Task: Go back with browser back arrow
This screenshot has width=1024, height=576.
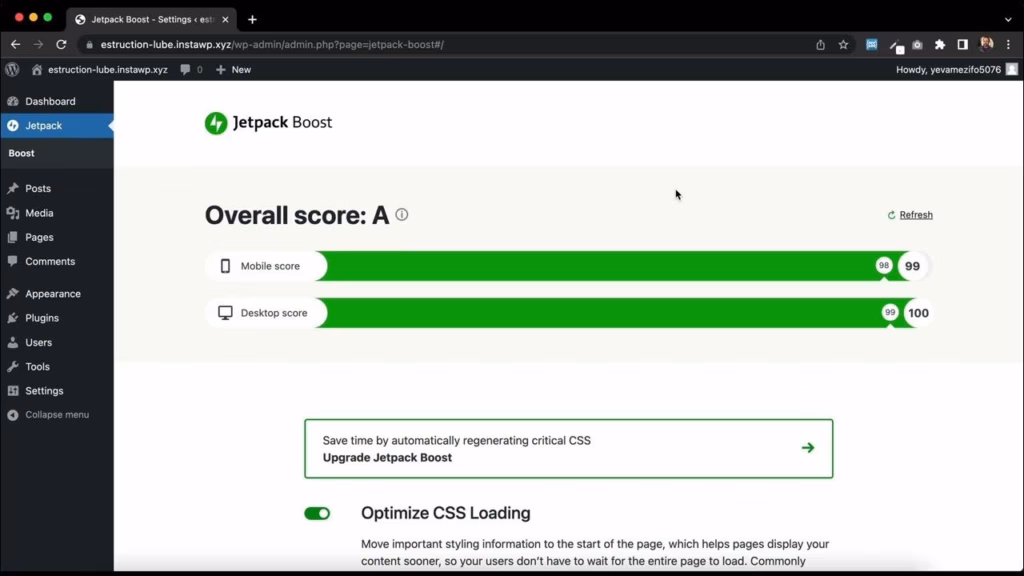Action: pyautogui.click(x=15, y=44)
